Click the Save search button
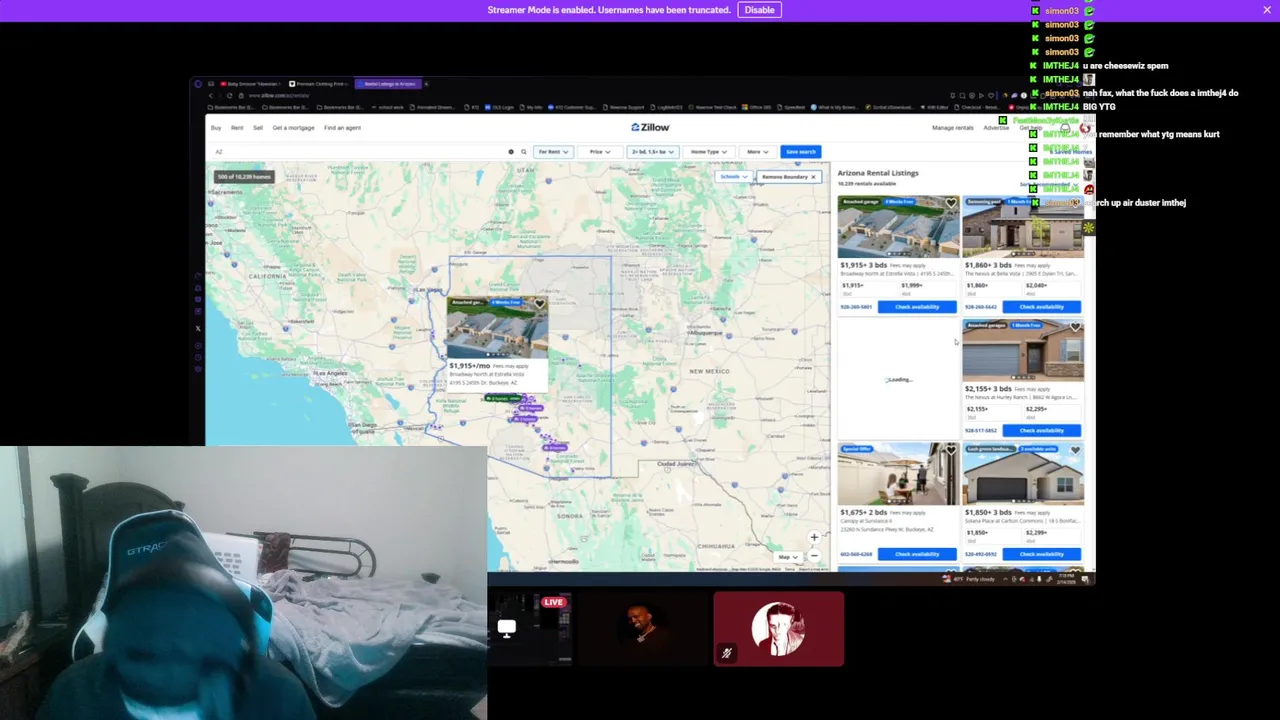Image resolution: width=1280 pixels, height=720 pixels. coord(801,152)
